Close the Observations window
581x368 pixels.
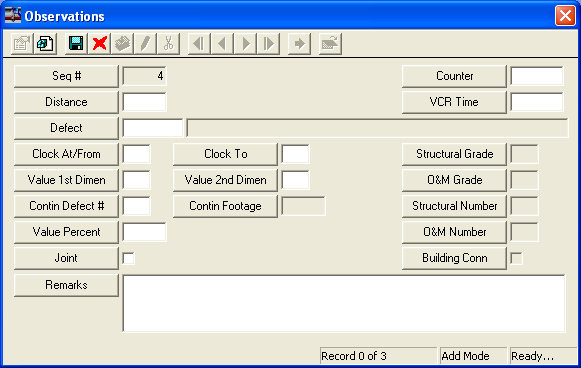tap(565, 16)
